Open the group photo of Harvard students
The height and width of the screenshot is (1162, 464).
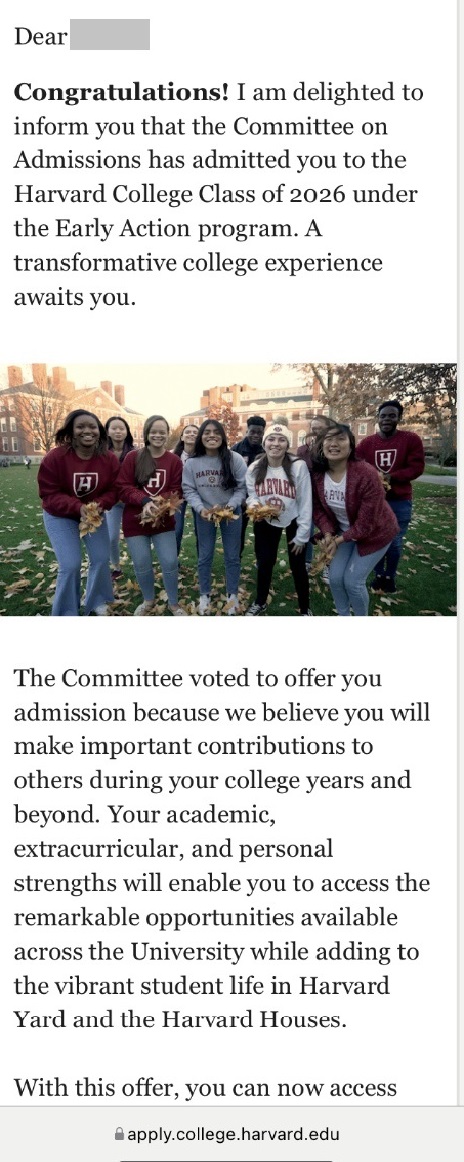point(228,489)
